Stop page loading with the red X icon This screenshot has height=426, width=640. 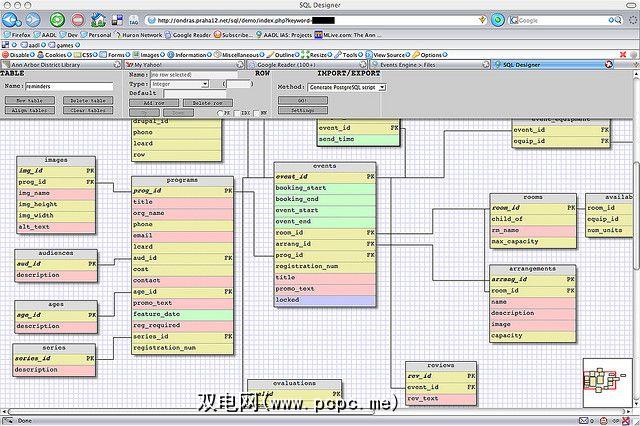pyautogui.click(x=78, y=19)
